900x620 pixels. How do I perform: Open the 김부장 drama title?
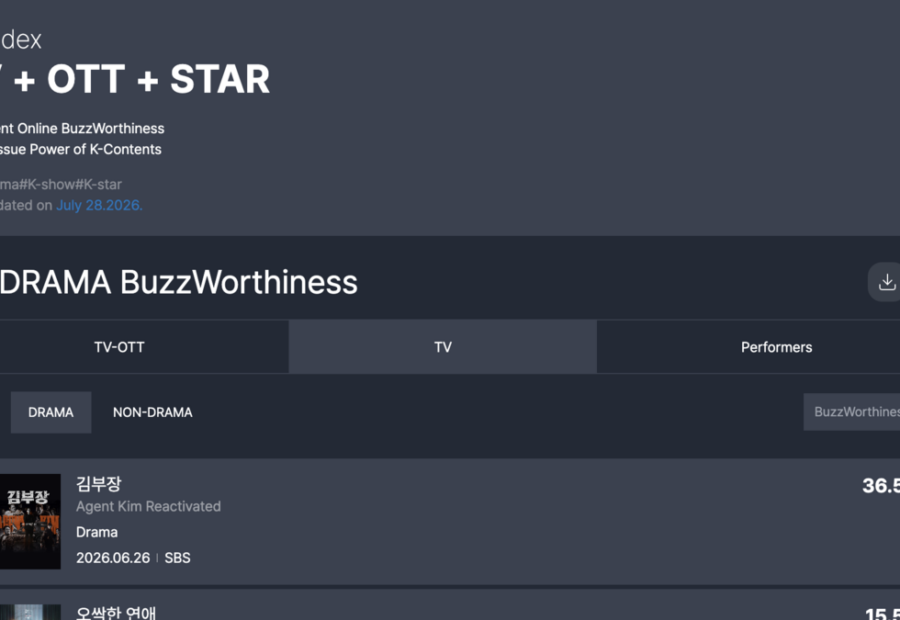tap(99, 484)
